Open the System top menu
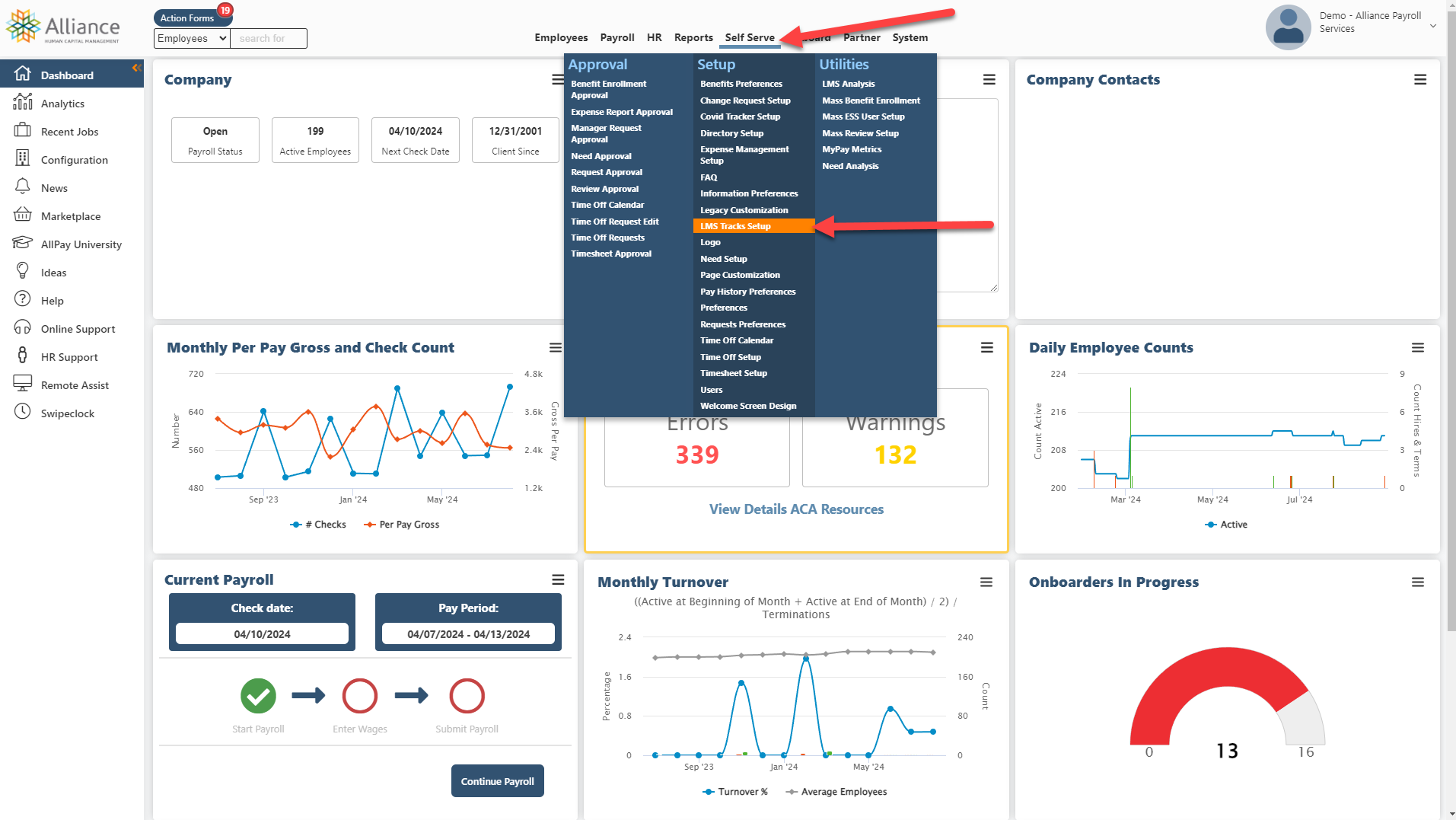 910,37
